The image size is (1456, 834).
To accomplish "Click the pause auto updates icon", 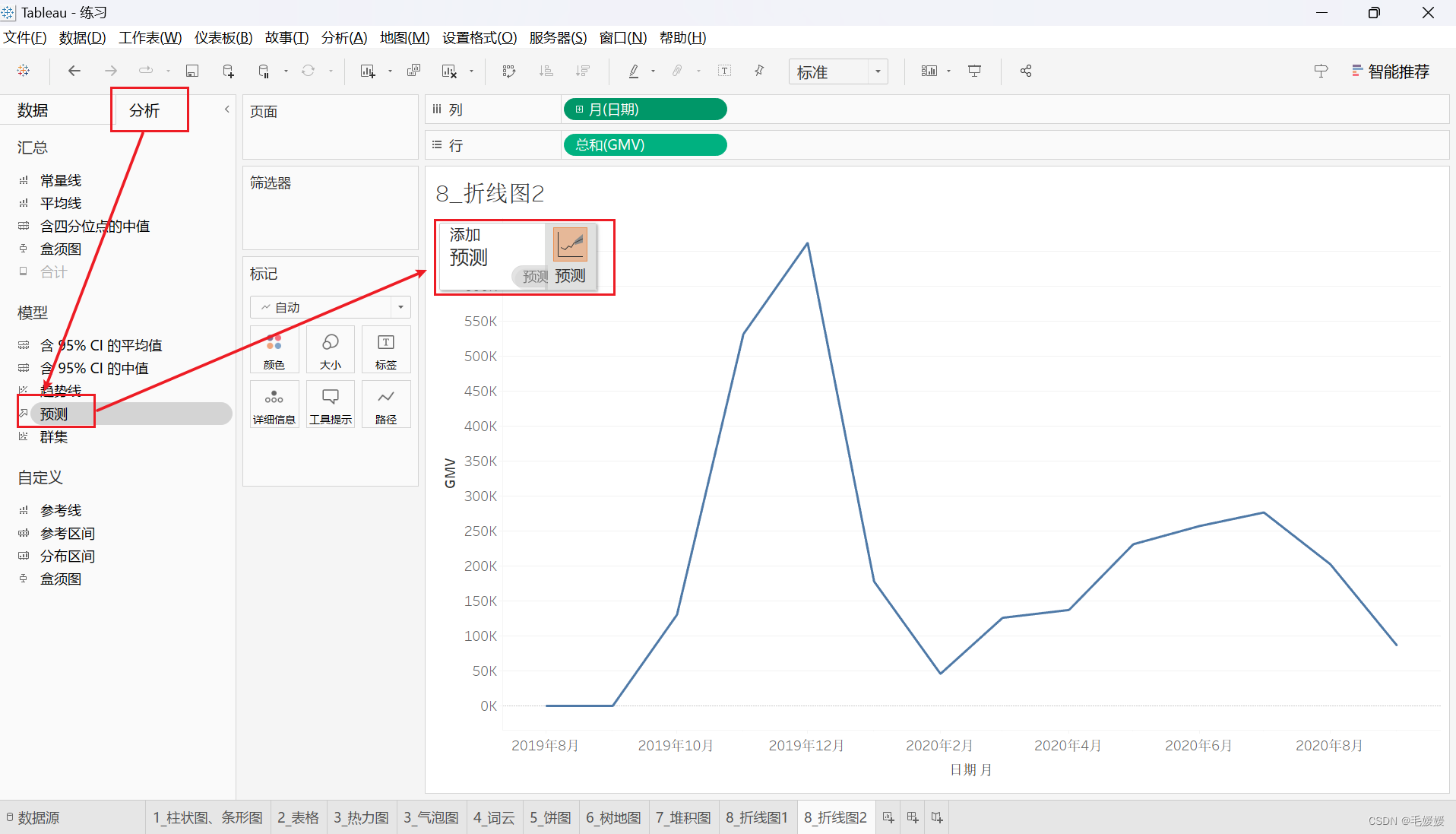I will point(264,71).
